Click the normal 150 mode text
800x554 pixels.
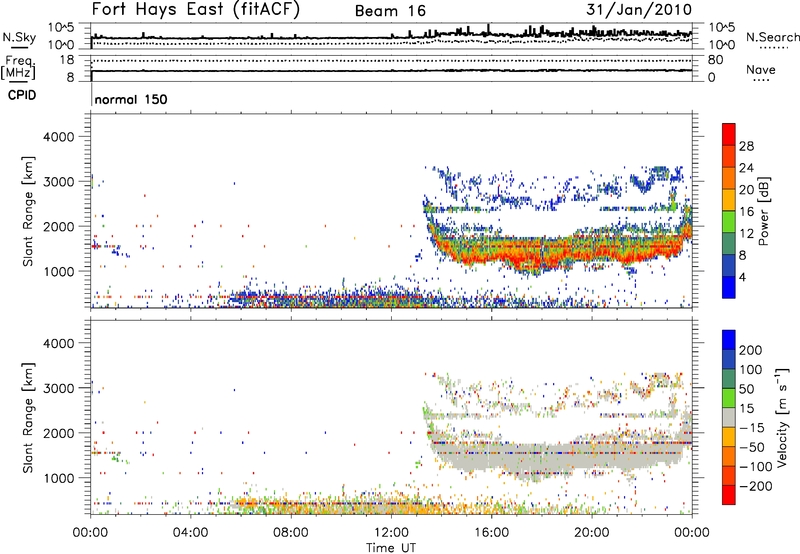point(131,99)
